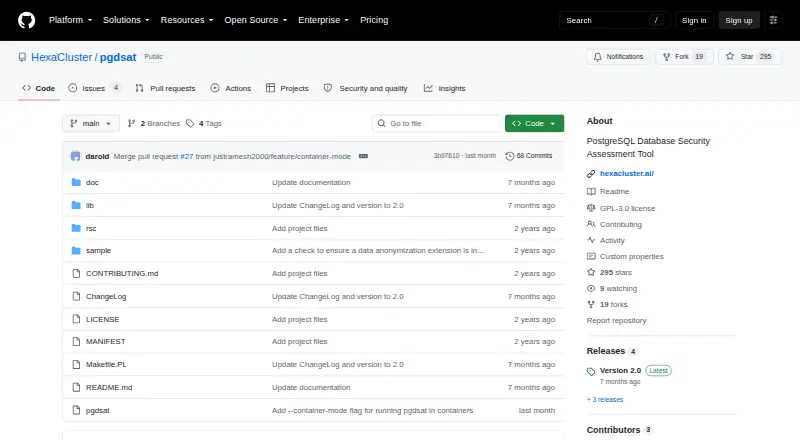The image size is (800, 440).
Task: Expand the Platform menu
Action: tap(70, 20)
